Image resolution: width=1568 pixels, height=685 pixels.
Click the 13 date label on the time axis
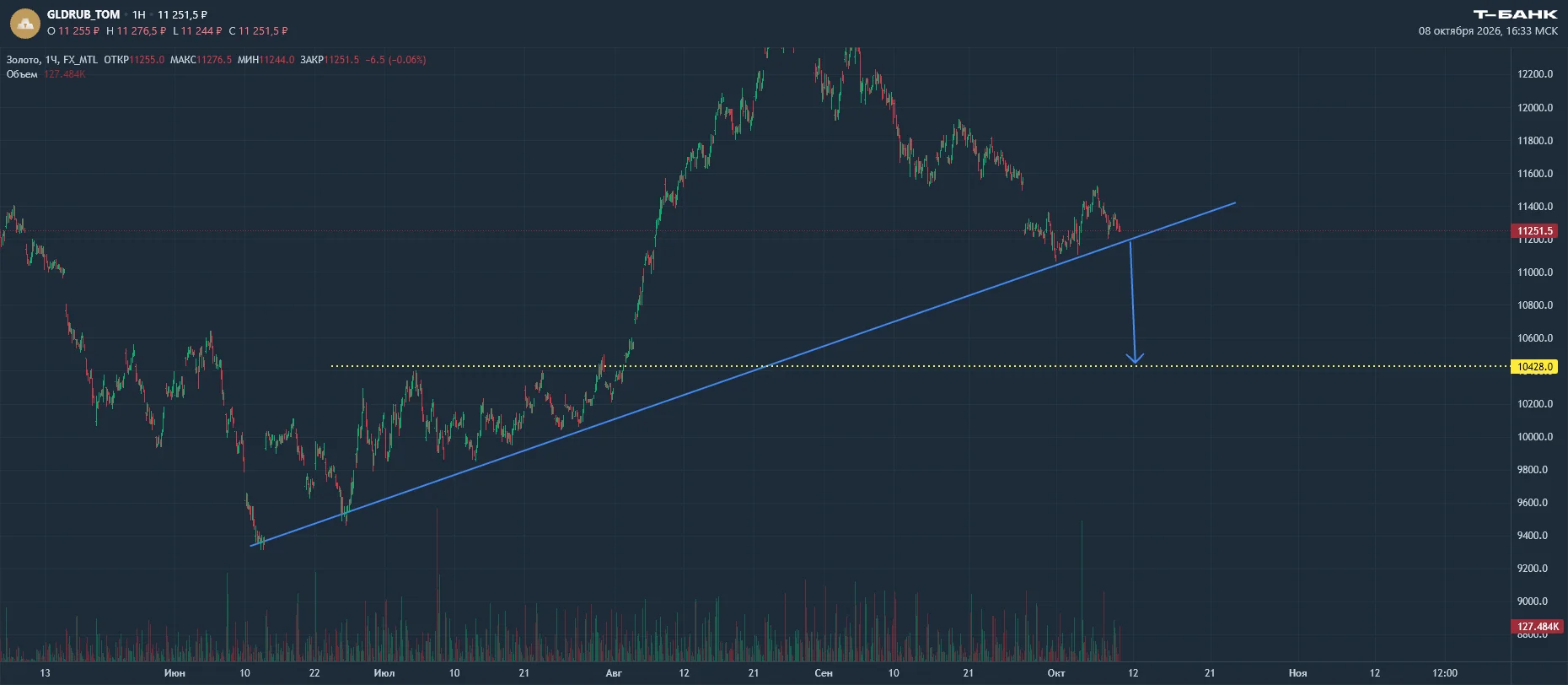click(46, 673)
